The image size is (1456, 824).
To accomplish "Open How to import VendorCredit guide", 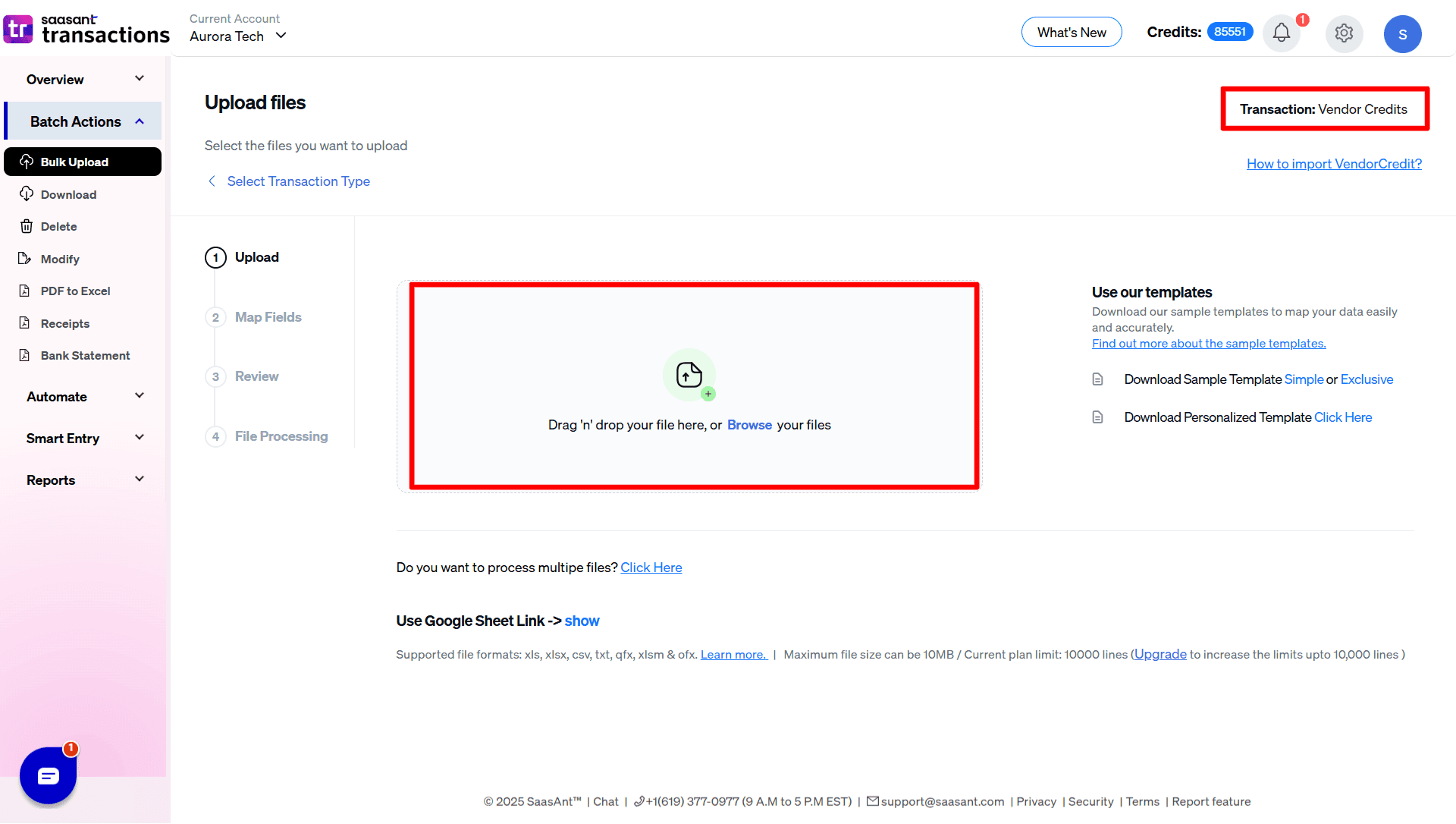I will (x=1335, y=163).
